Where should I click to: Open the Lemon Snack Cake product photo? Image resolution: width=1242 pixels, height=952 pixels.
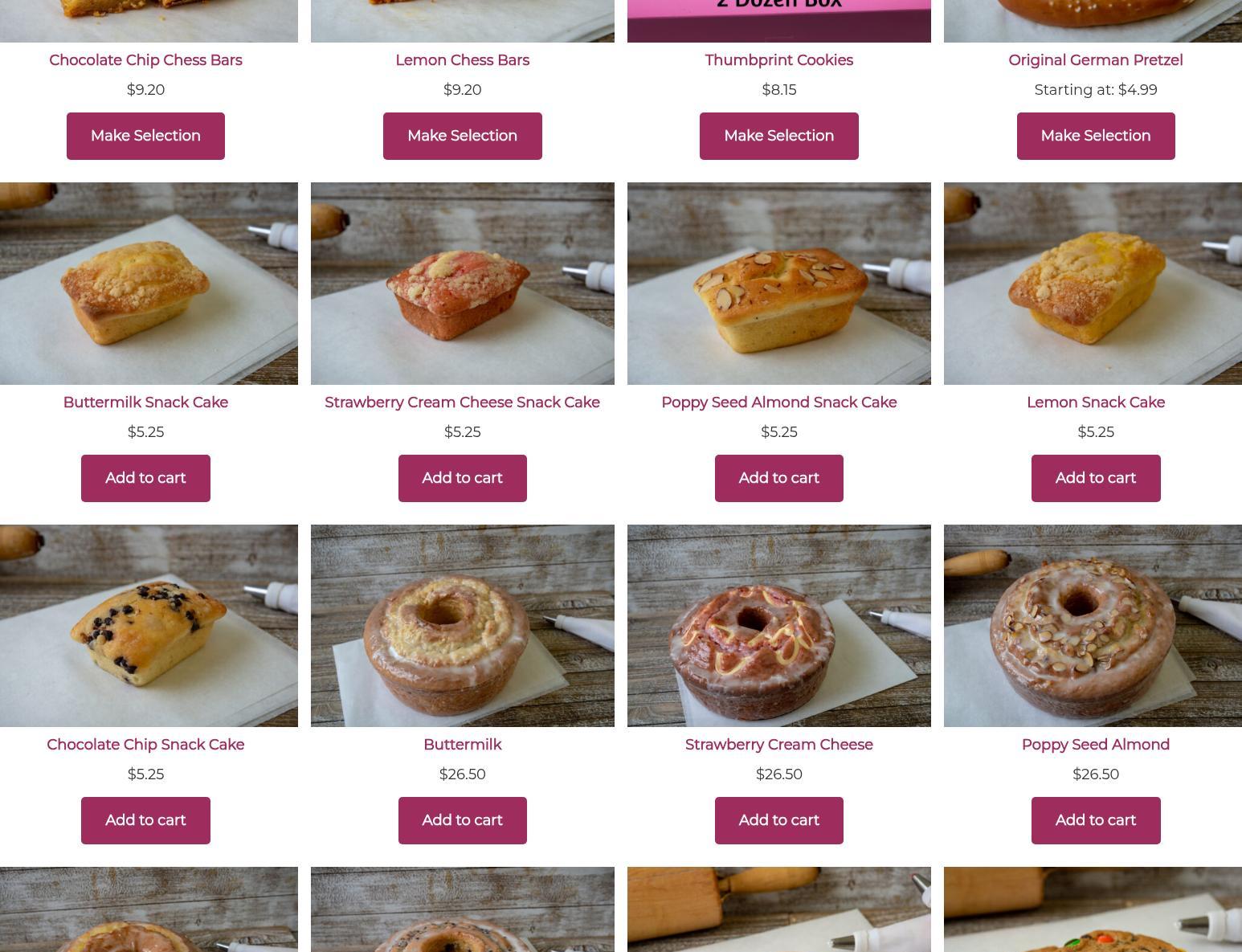(1093, 284)
